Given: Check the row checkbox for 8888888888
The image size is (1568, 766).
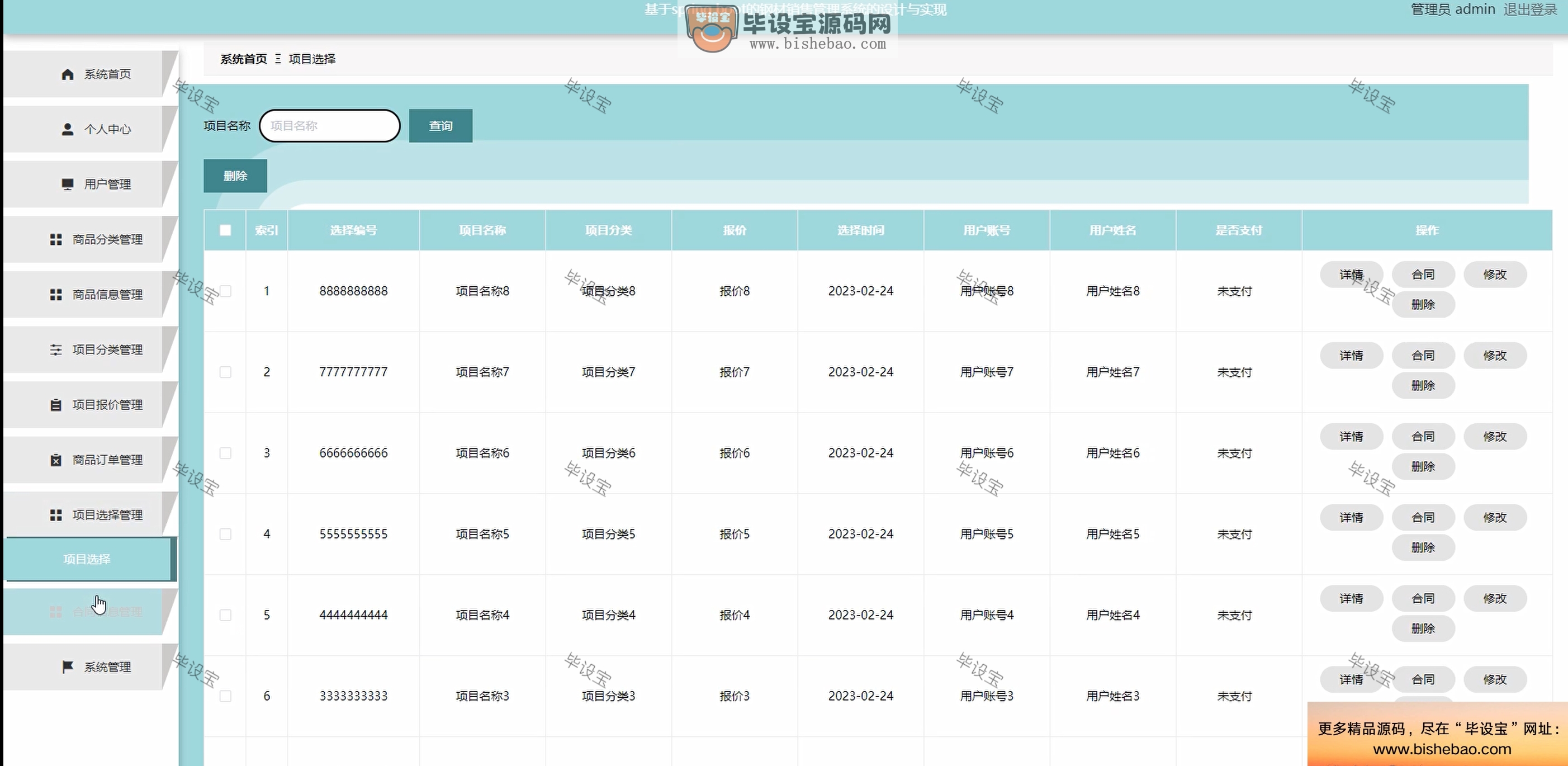Looking at the screenshot, I should pyautogui.click(x=225, y=291).
